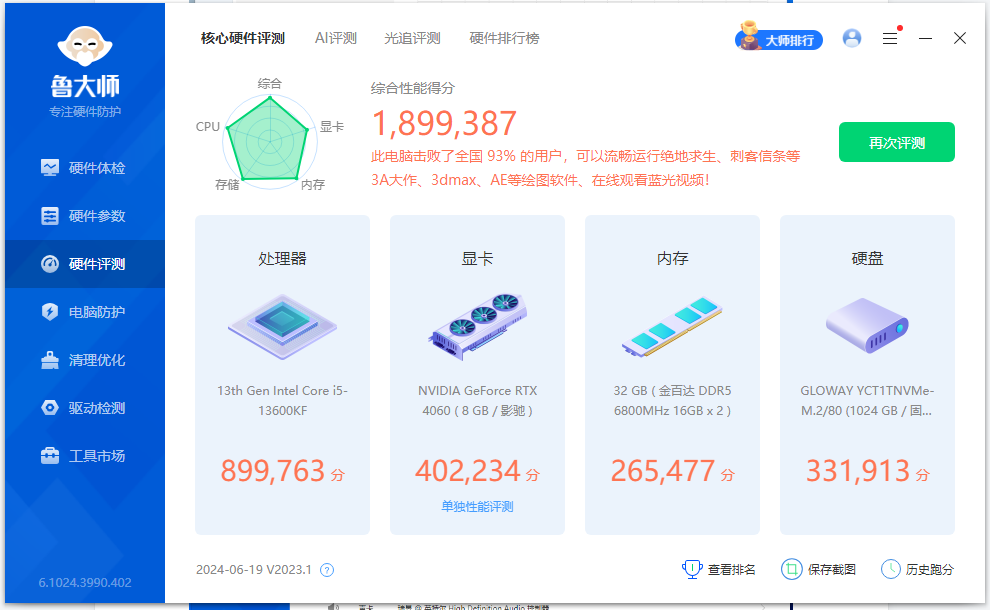The width and height of the screenshot is (990, 610).
Task: Click the 处理器 card title
Action: pyautogui.click(x=282, y=259)
